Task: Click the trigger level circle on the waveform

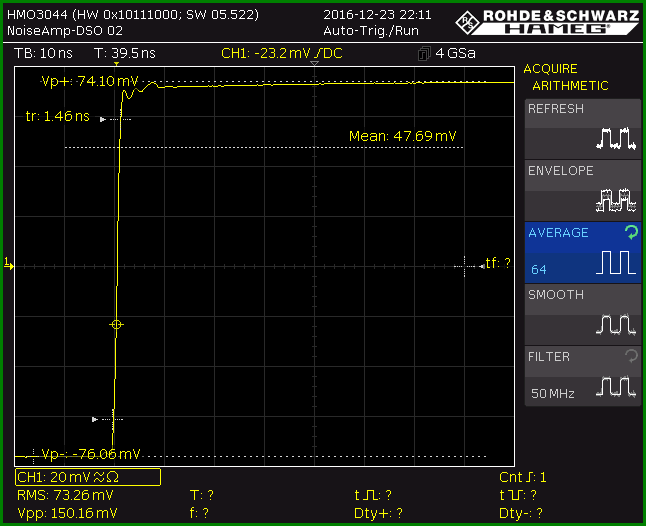Action: coord(116,325)
